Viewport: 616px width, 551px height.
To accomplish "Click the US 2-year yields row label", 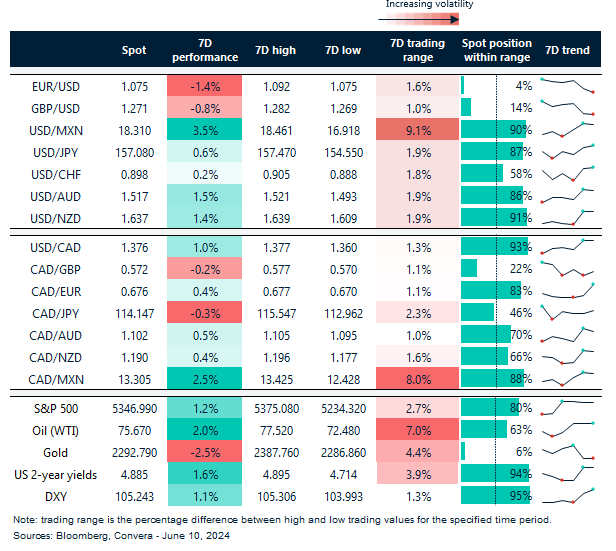I will [56, 474].
